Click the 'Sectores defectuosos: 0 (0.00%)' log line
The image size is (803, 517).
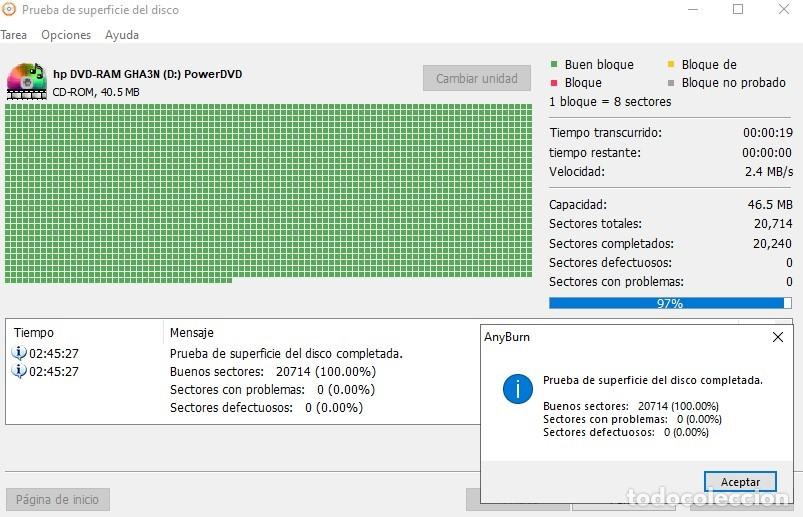tap(266, 407)
